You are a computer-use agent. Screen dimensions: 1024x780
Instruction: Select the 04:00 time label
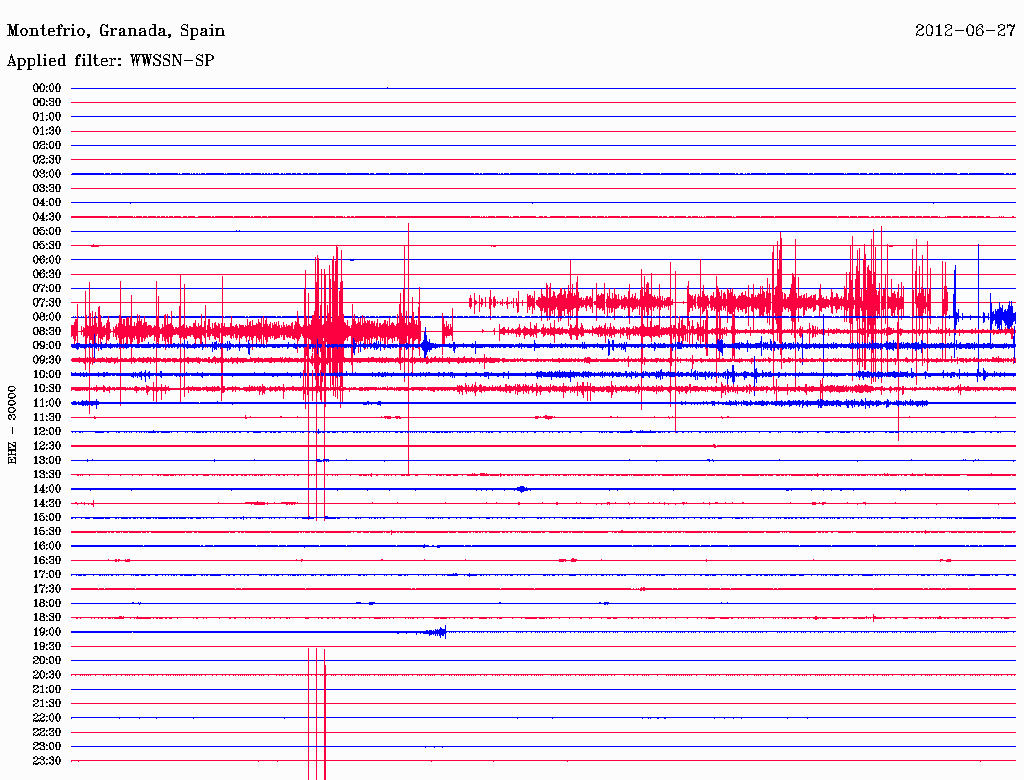[x=47, y=203]
